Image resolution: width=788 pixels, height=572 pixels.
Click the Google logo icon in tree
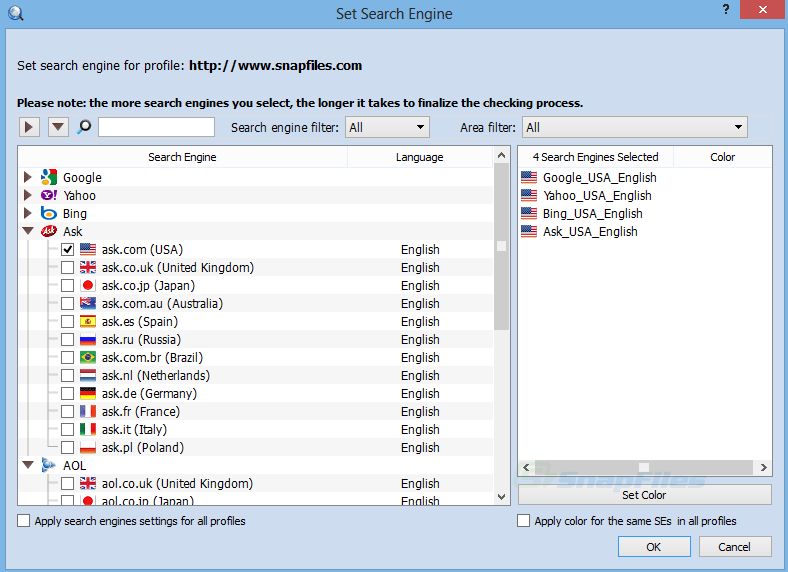coord(48,177)
